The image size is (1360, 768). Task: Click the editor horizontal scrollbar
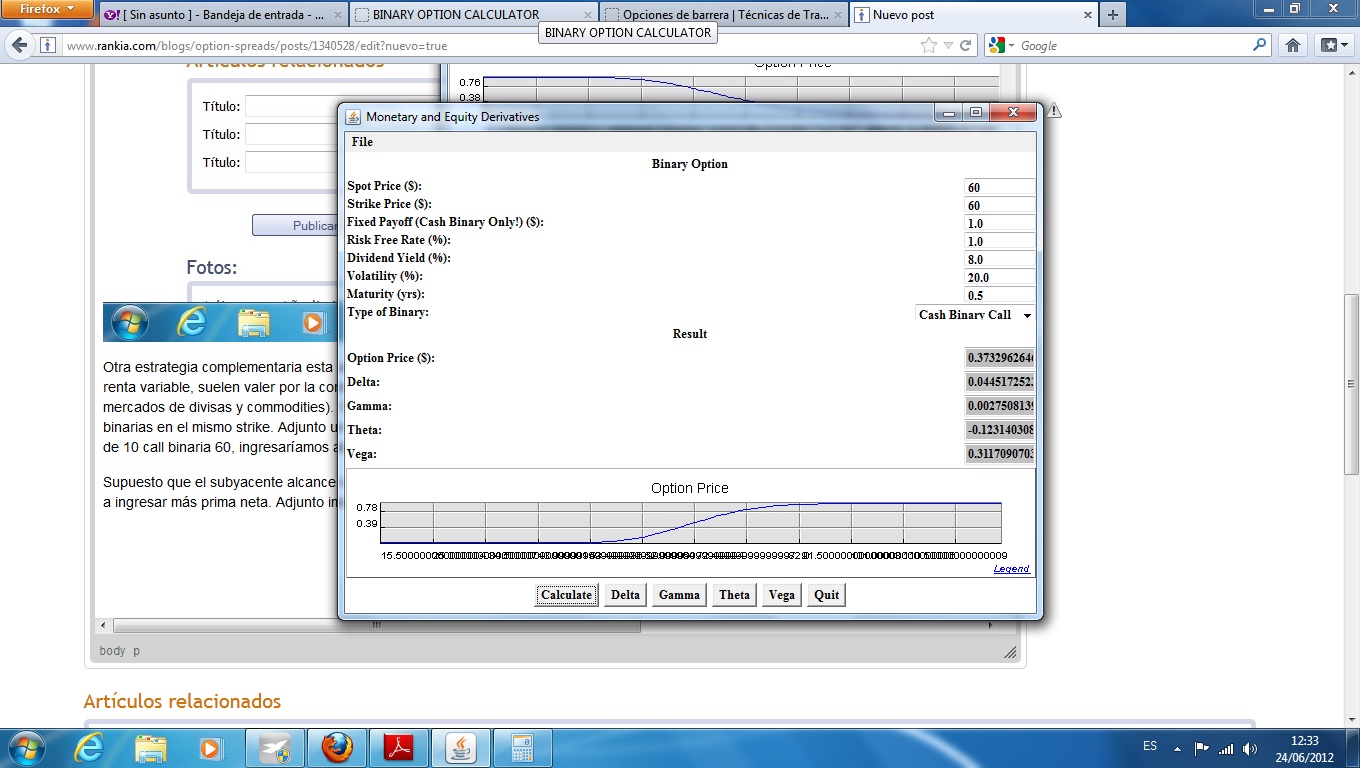(376, 626)
